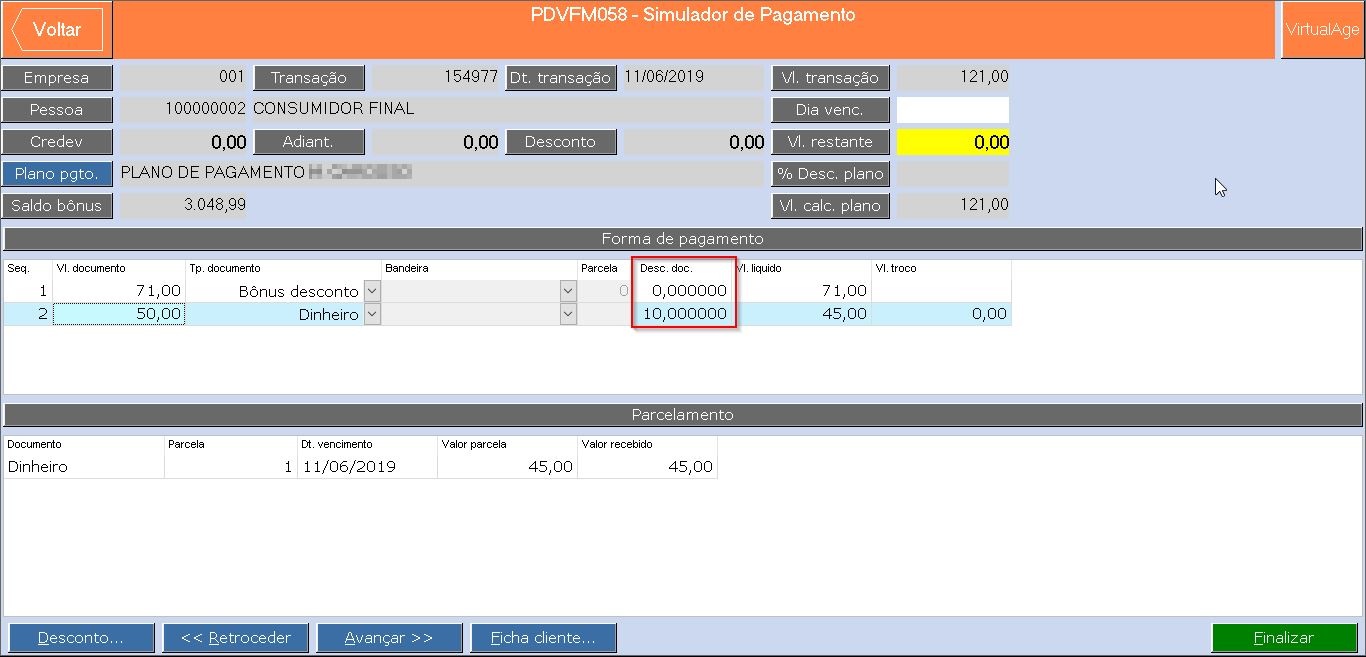Click the Dia venc. button
Screen dimensions: 1366x657
tap(830, 110)
